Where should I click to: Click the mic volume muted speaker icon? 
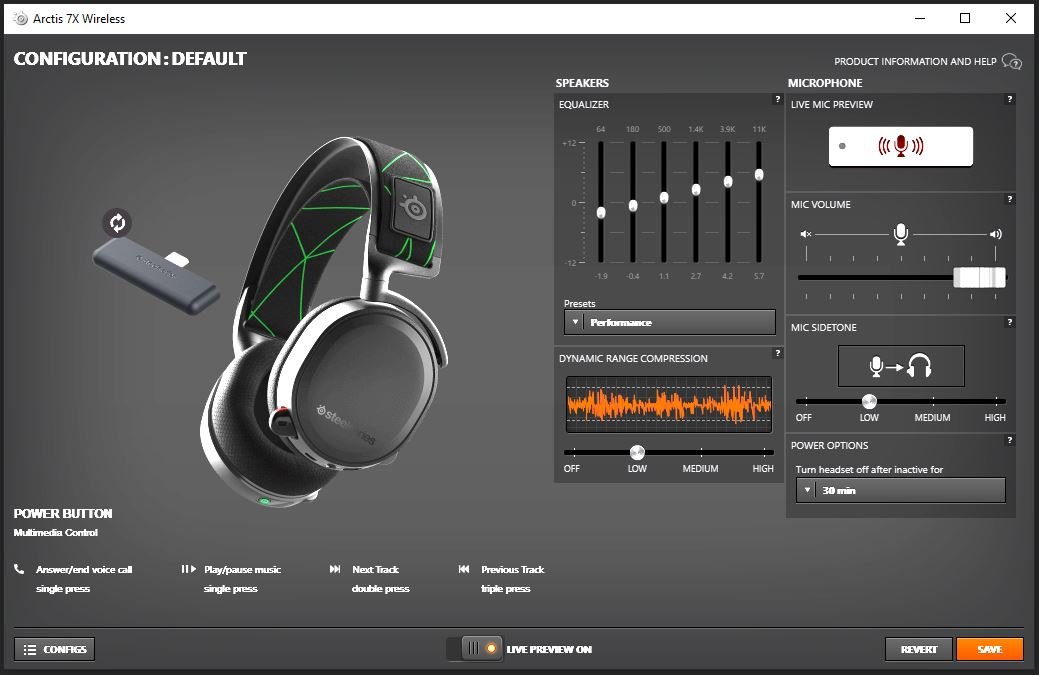[806, 234]
